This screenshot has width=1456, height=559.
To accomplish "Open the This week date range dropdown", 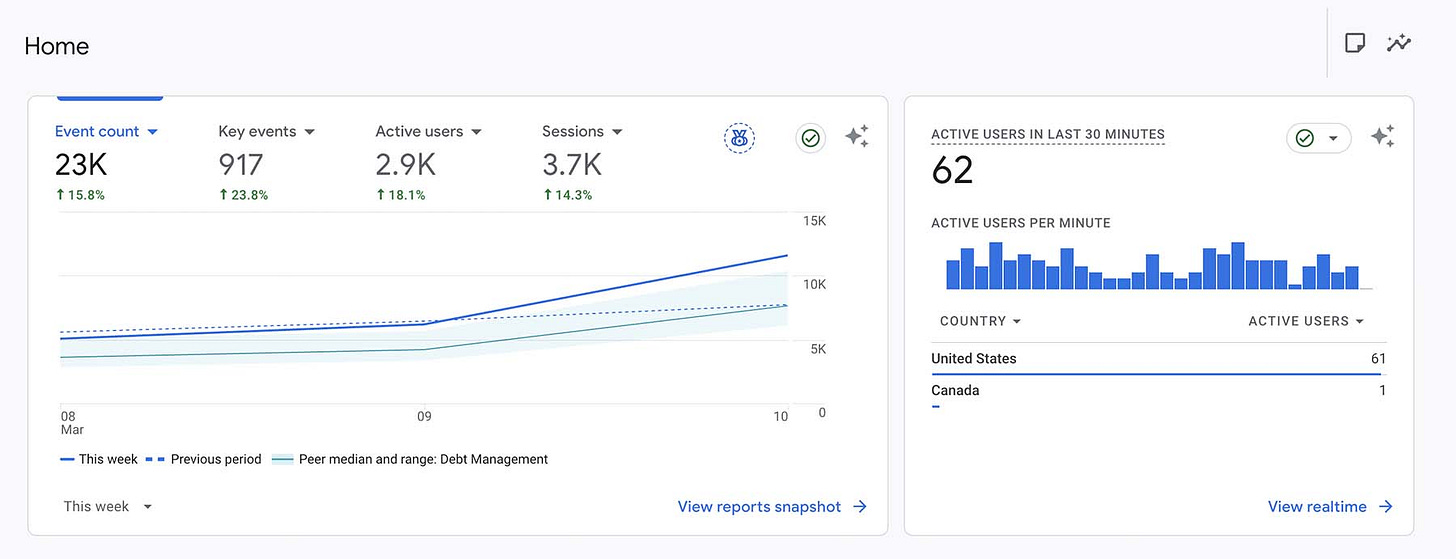I will [x=108, y=506].
